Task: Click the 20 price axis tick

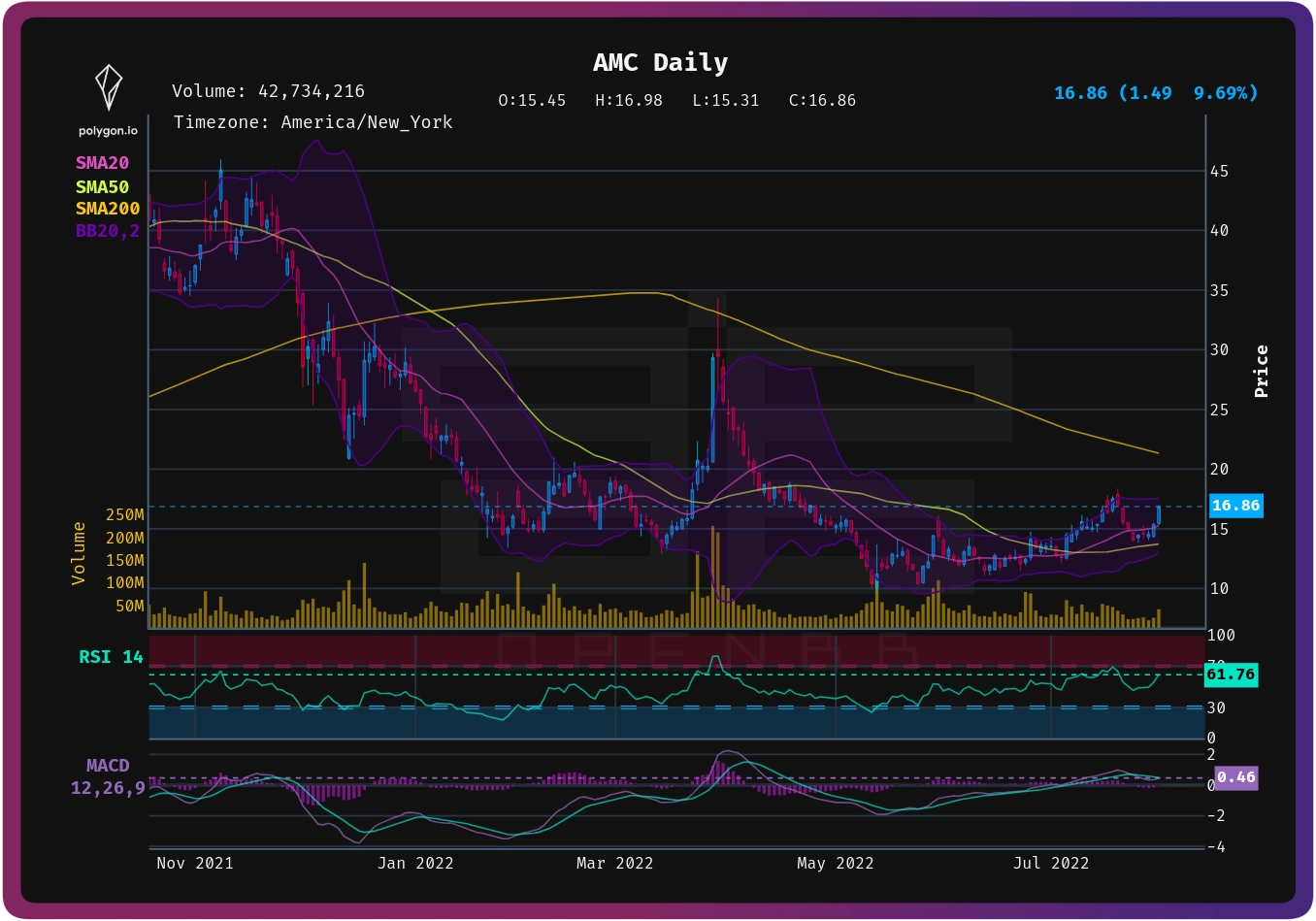Action: point(1219,470)
